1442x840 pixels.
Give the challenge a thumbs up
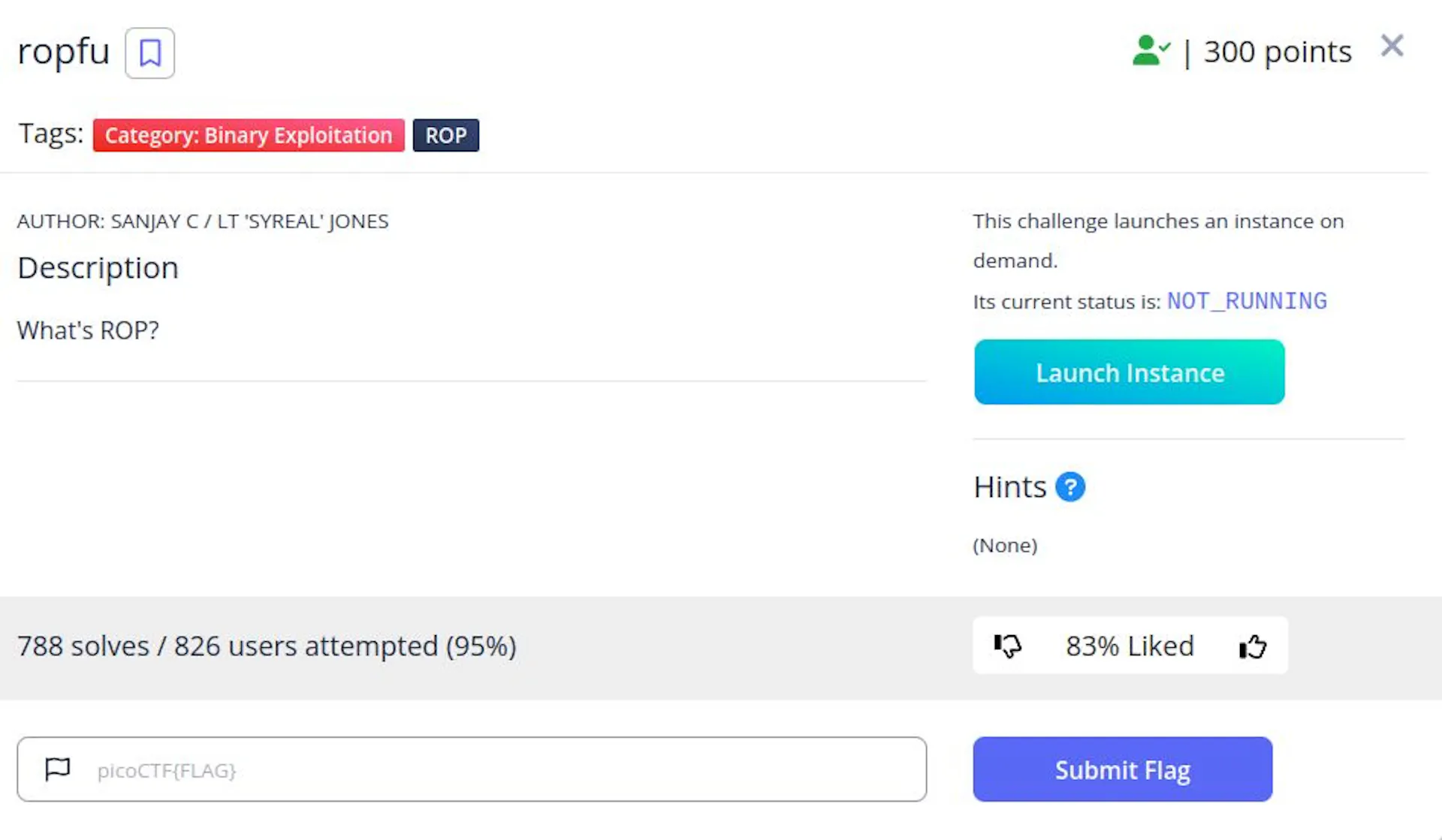(1252, 646)
